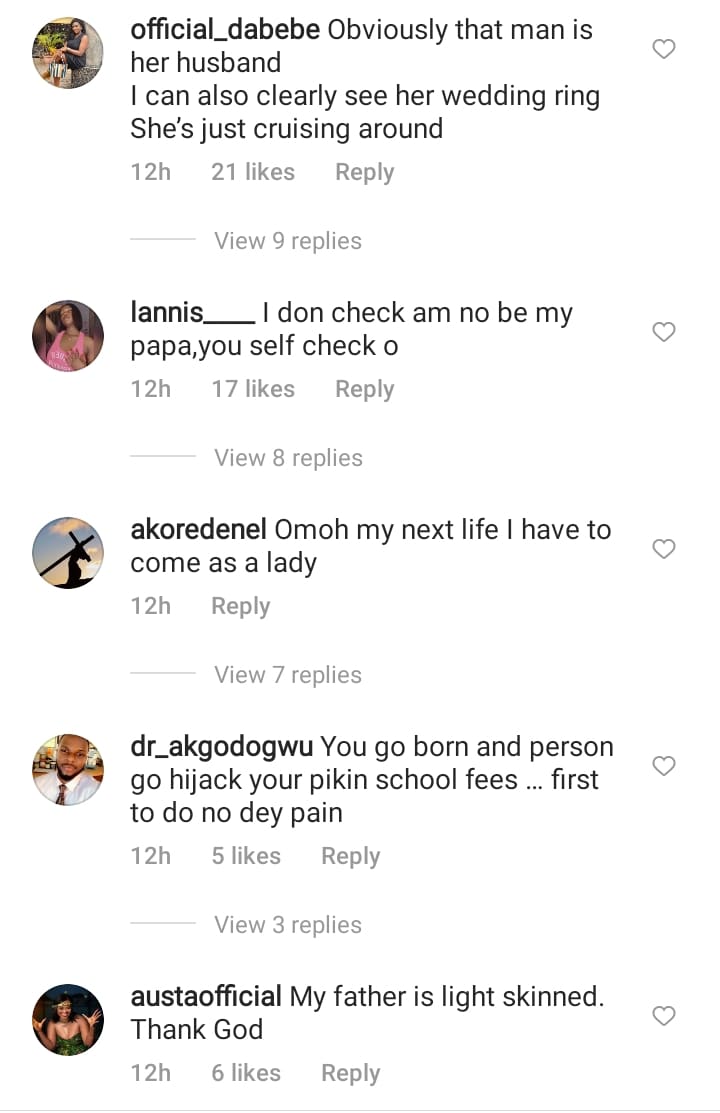The image size is (720, 1113).
Task: View 21 likes on official_dabebe's comment
Action: click(x=253, y=172)
